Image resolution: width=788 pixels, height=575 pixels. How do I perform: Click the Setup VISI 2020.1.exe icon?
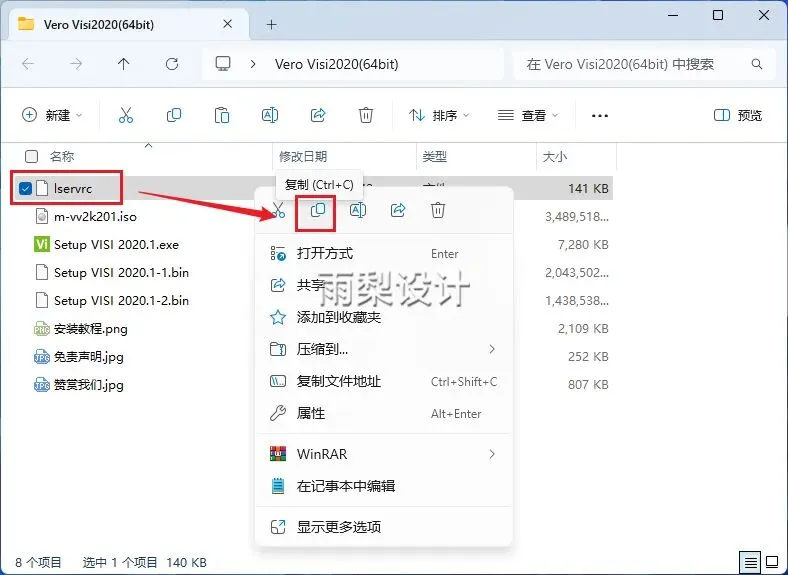tap(41, 244)
